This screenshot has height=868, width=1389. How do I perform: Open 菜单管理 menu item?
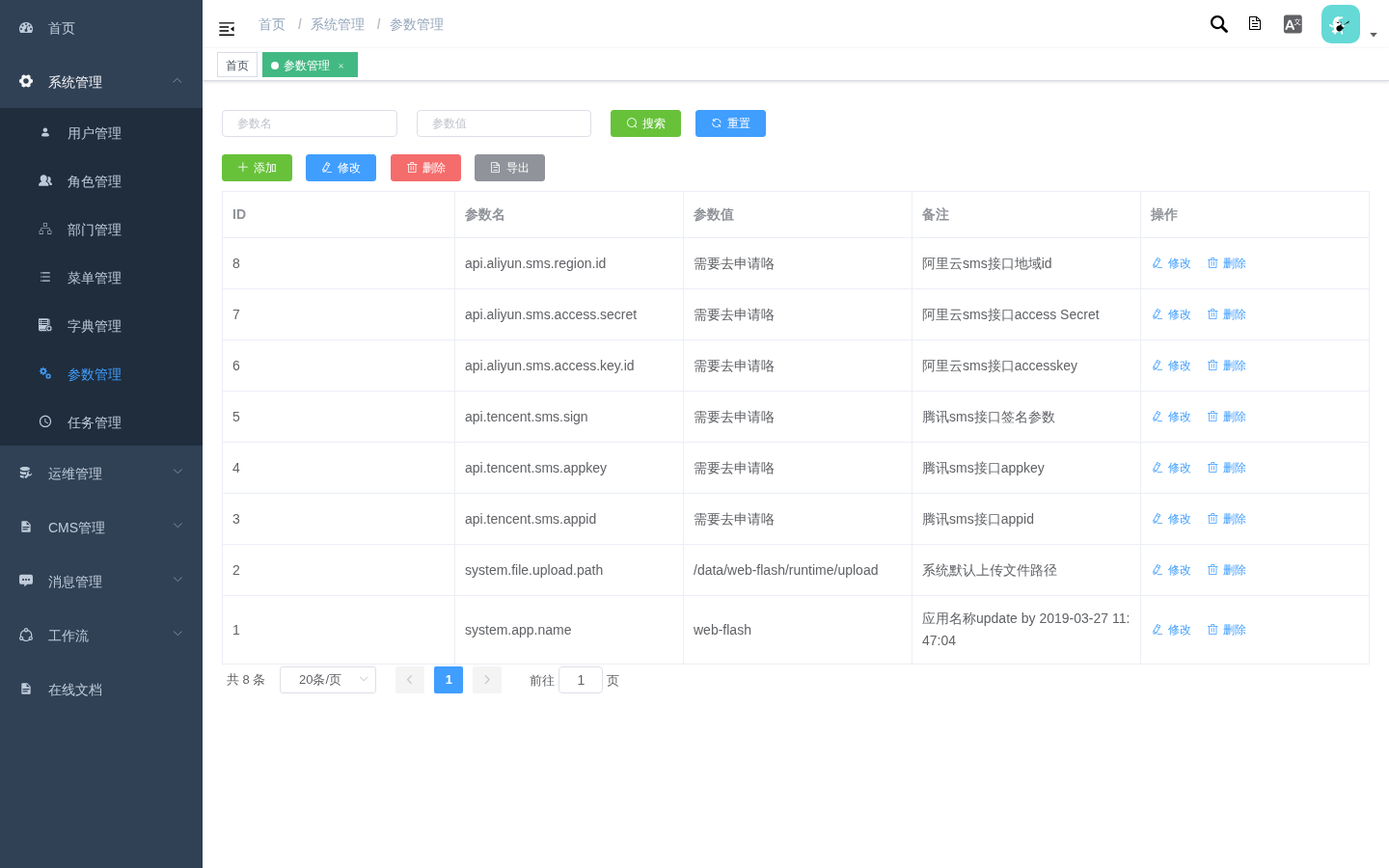pyautogui.click(x=101, y=278)
